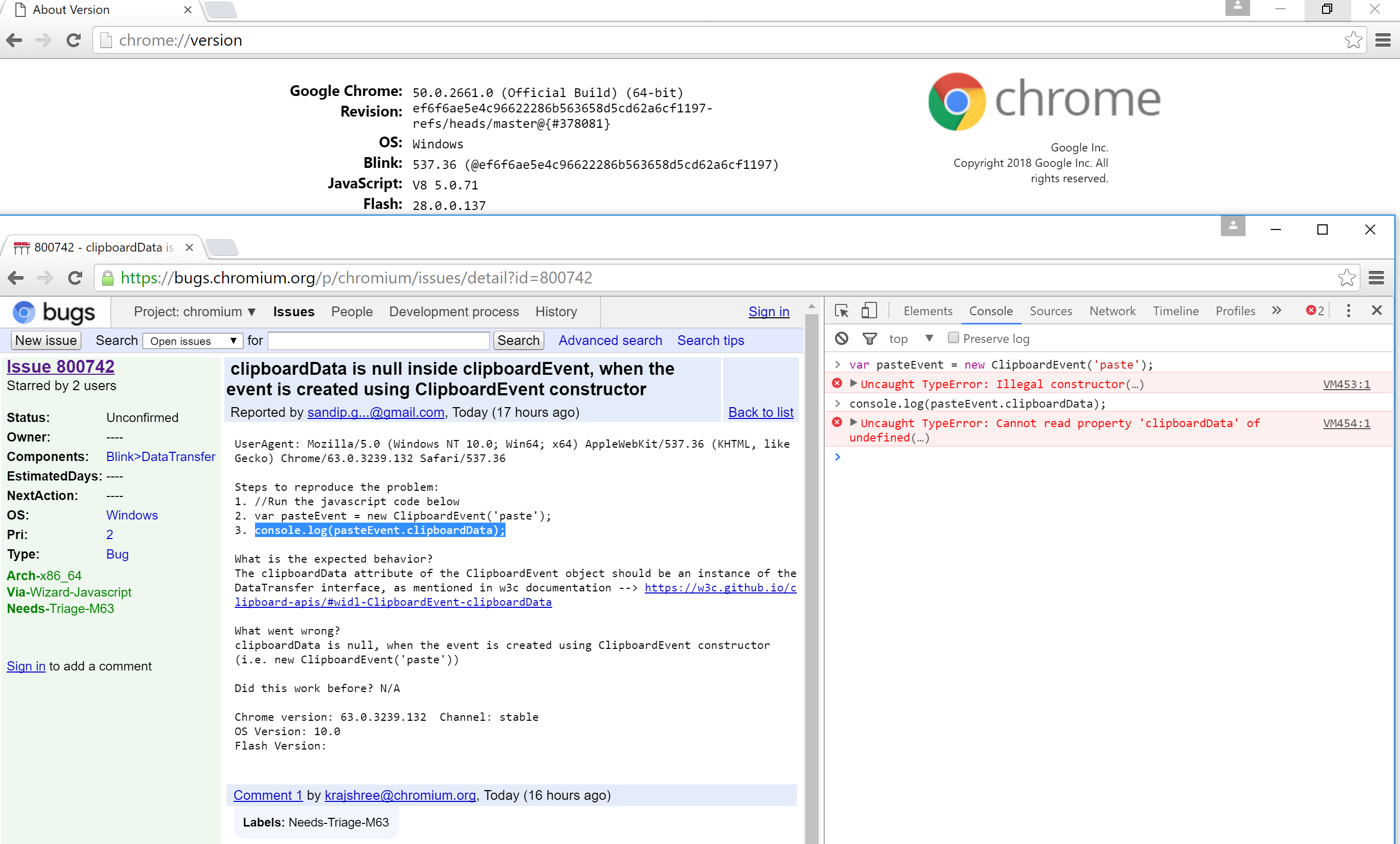Click Back to list link
Image resolution: width=1400 pixels, height=844 pixels.
761,412
